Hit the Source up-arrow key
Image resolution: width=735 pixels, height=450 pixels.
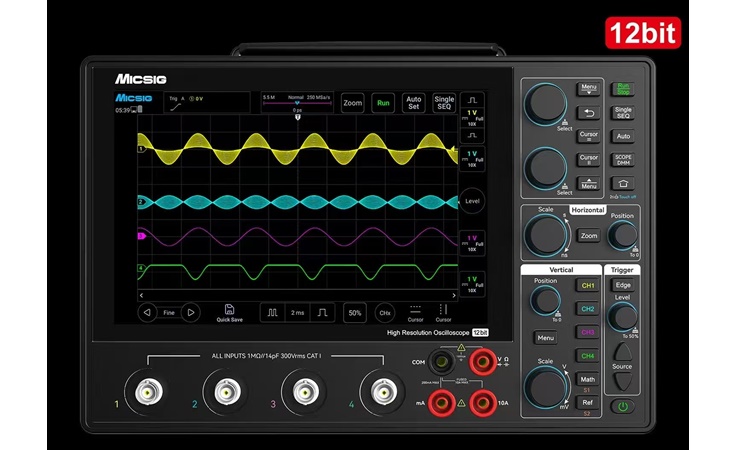click(x=622, y=351)
